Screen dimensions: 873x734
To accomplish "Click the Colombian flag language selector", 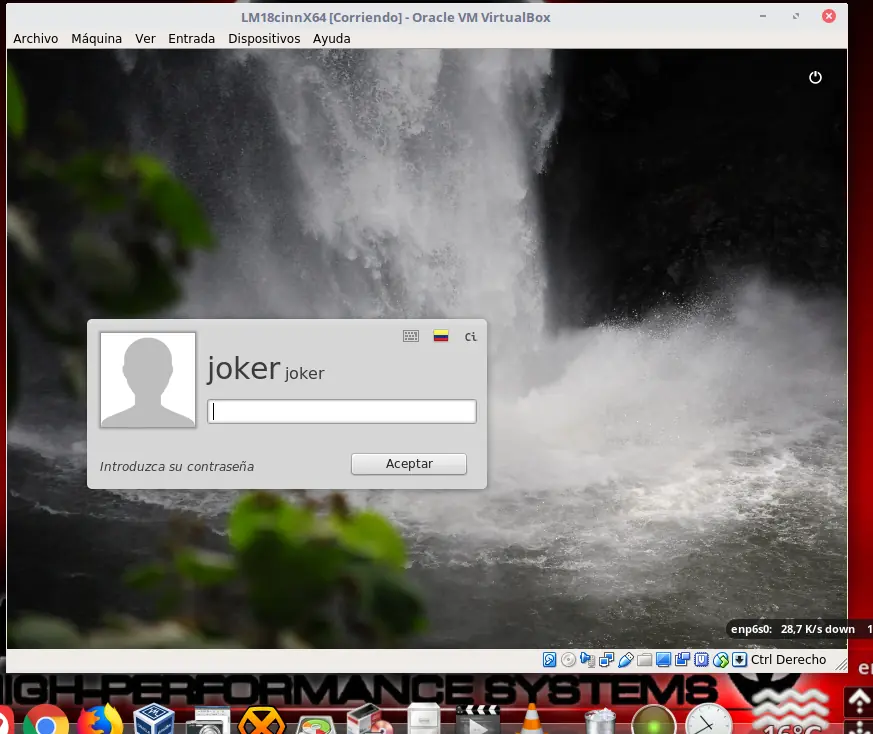I will (x=440, y=336).
